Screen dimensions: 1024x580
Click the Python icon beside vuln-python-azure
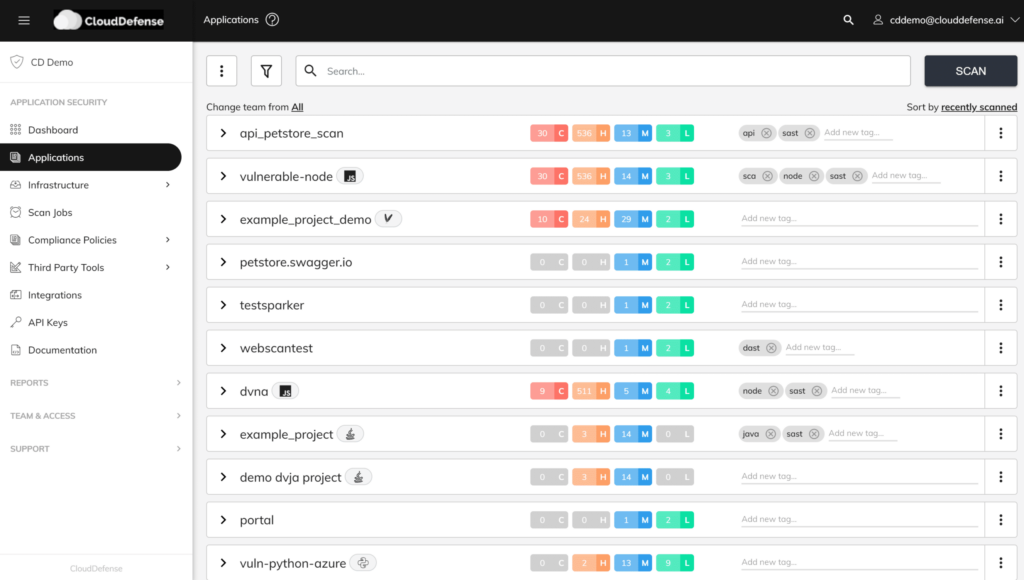coord(363,562)
